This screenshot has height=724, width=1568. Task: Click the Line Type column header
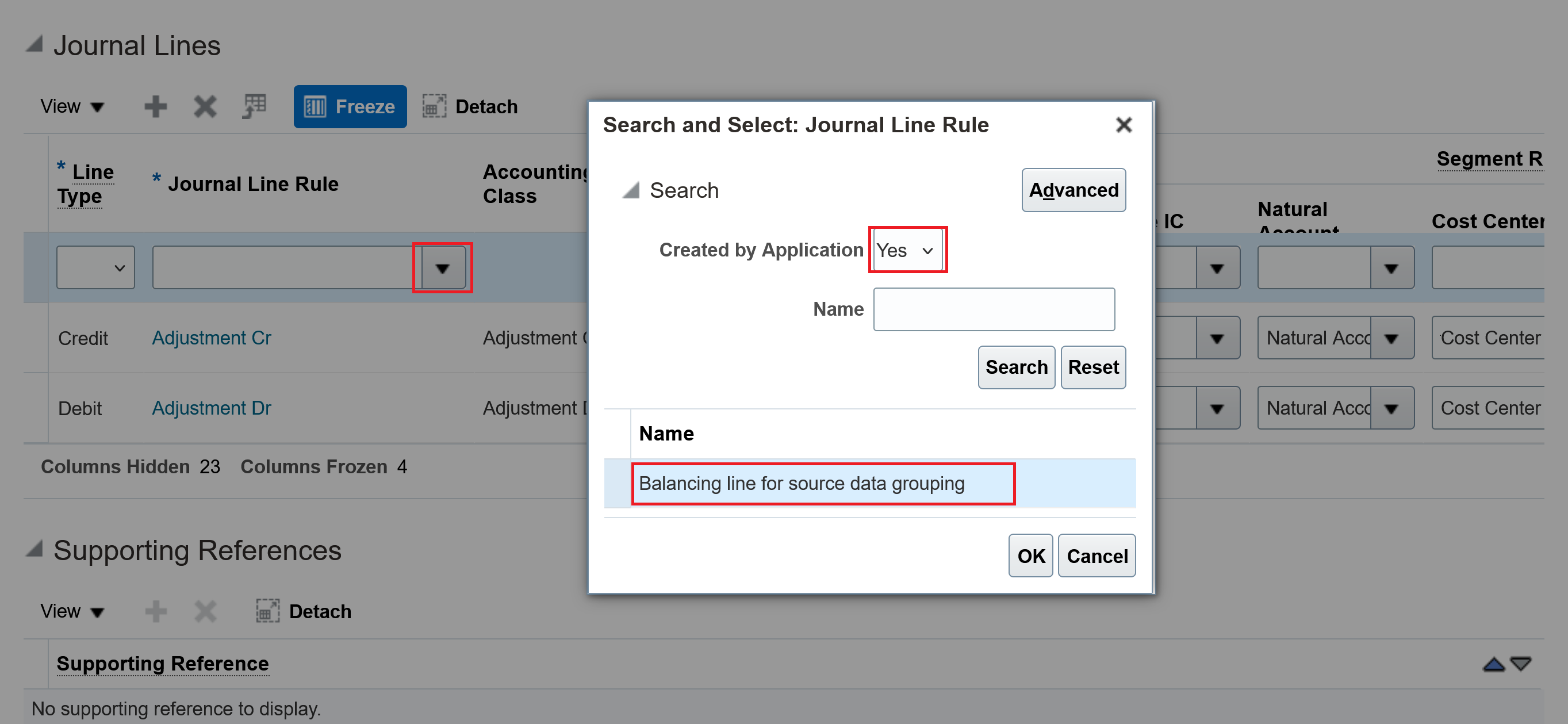coord(86,184)
